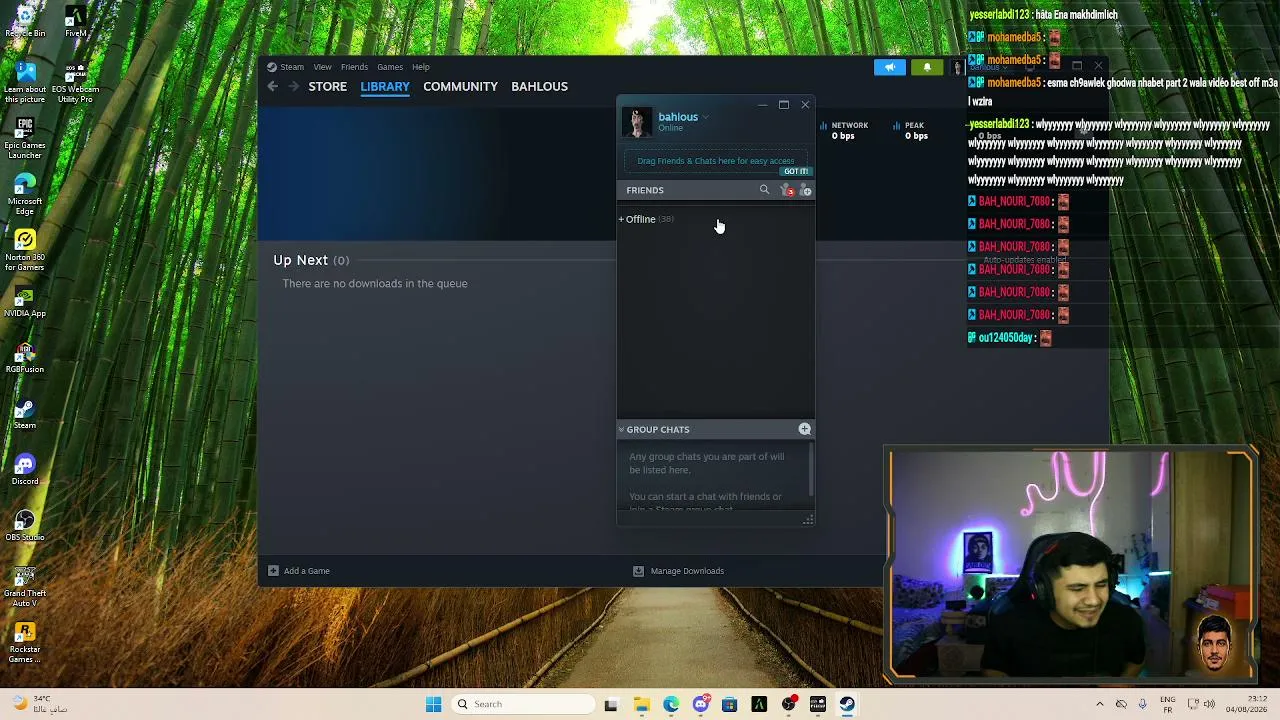
Task: Open the Help menu
Action: point(421,67)
